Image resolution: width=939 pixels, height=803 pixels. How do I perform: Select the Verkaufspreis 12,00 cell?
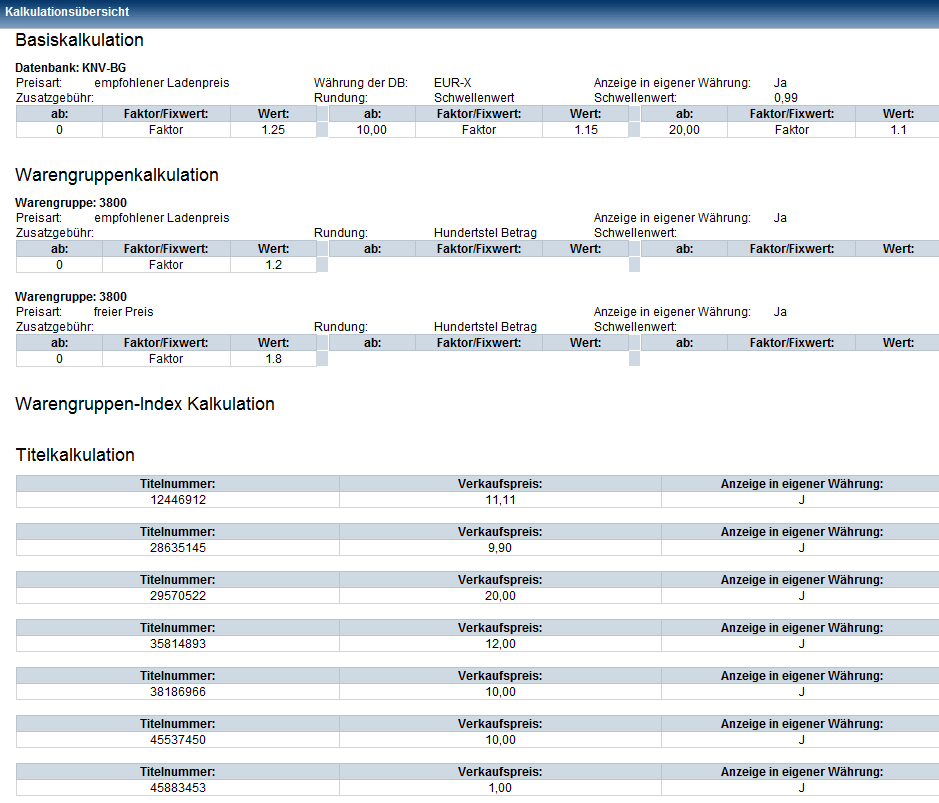tap(500, 644)
